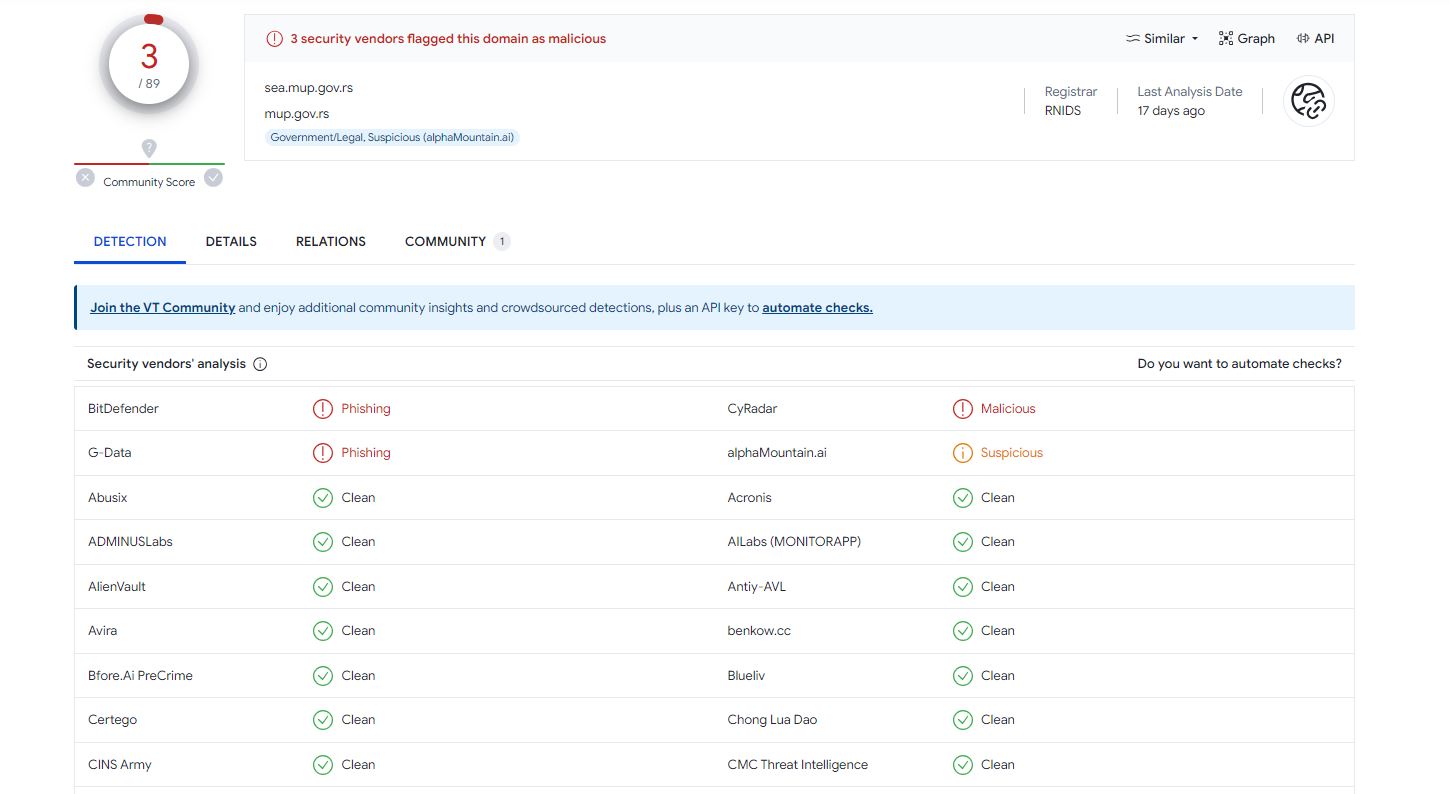1450x794 pixels.
Task: Click the API brackets icon
Action: (1303, 39)
